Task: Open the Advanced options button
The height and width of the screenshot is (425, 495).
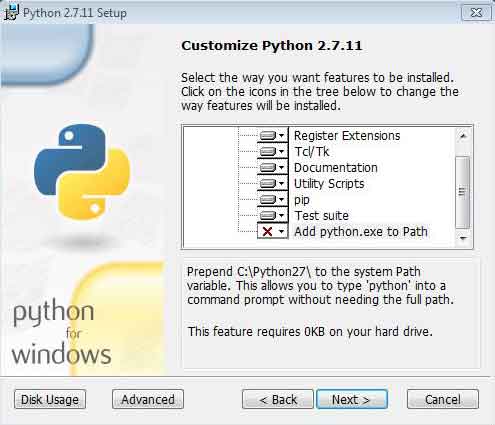Action: click(148, 399)
